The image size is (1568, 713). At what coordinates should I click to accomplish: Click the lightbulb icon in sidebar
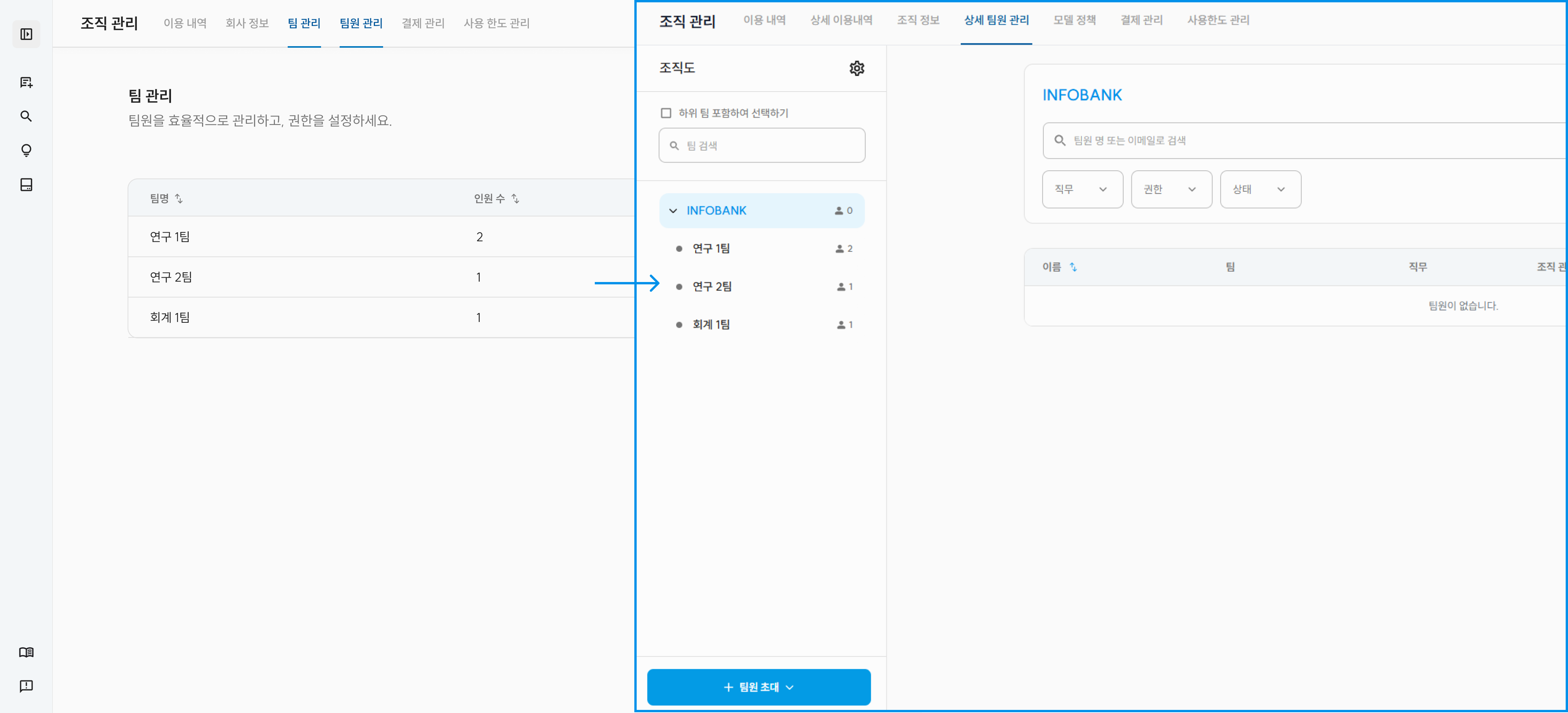tap(26, 151)
